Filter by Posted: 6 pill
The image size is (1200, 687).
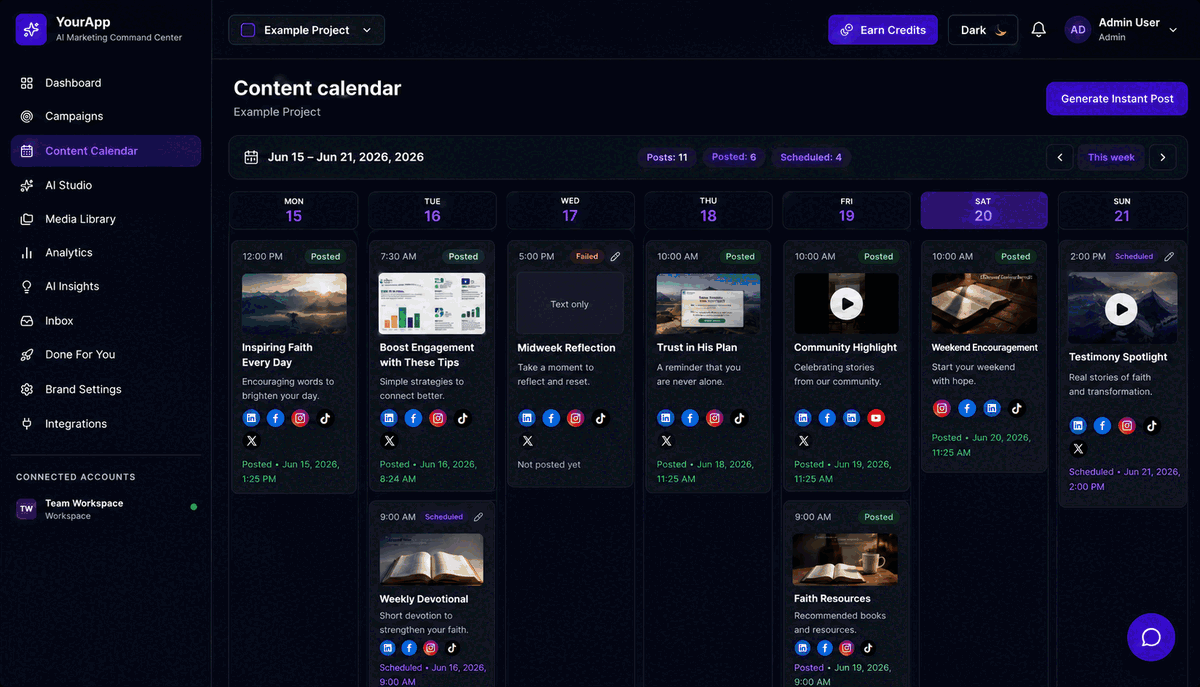(733, 157)
